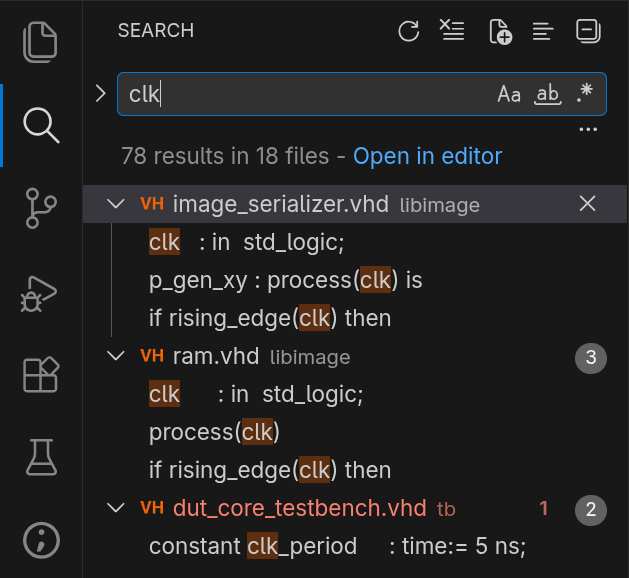629x578 pixels.
Task: Collapse image_serializer.vhd results
Action: coord(116,204)
